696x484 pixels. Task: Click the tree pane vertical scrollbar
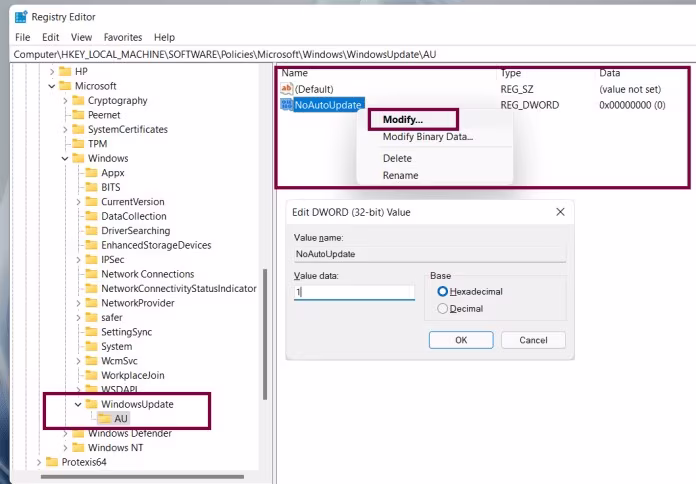pyautogui.click(x=265, y=334)
